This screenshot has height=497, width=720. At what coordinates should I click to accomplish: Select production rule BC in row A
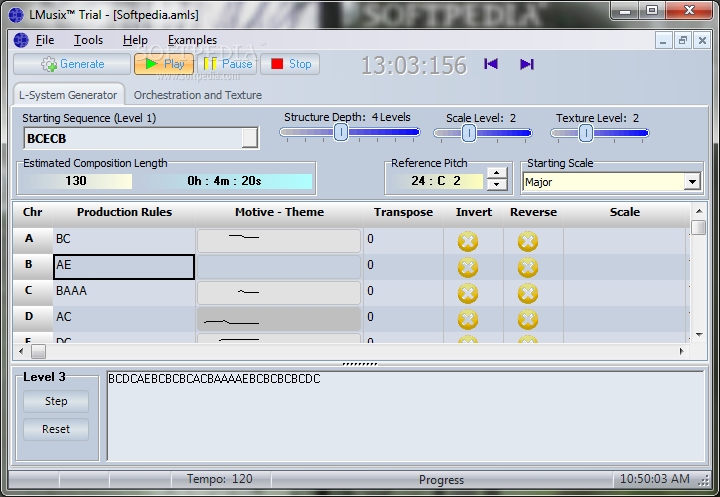coord(124,239)
